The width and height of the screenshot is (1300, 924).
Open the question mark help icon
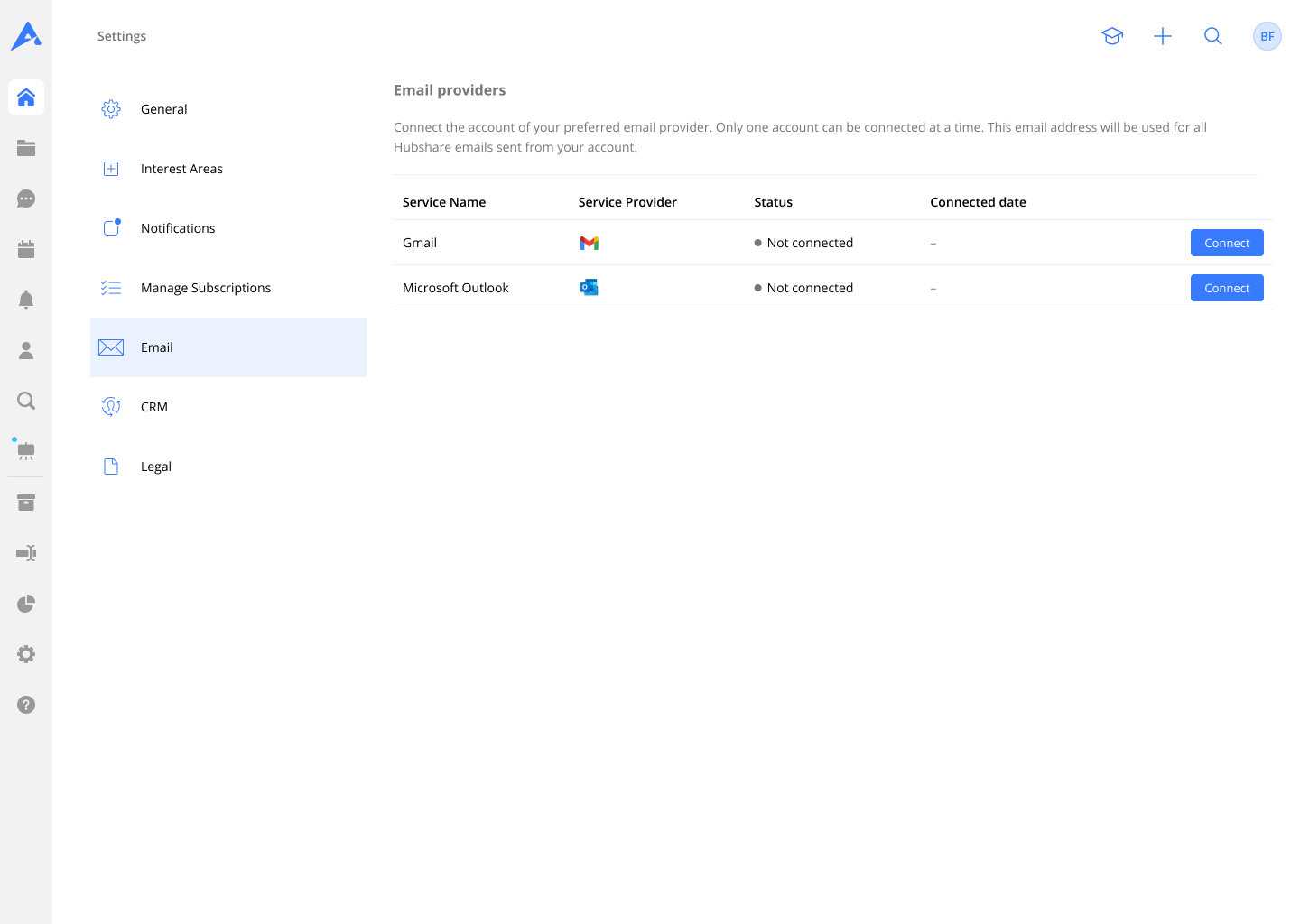26,705
